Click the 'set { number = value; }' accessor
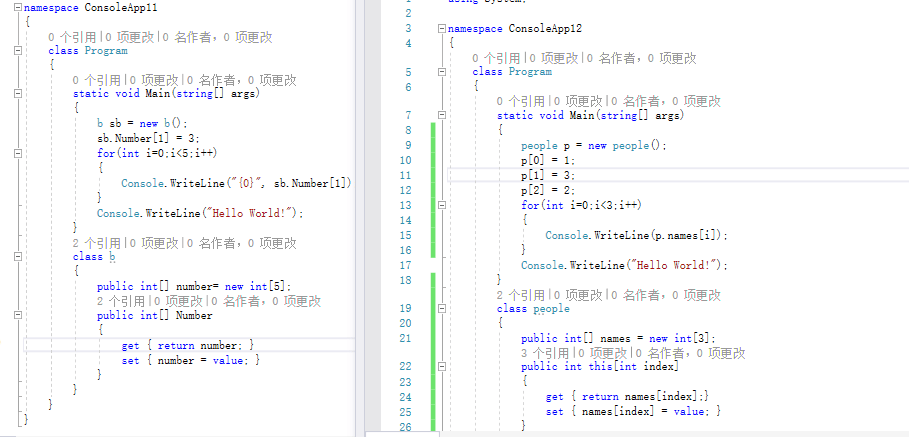Viewport: 909px width, 437px height. [191, 360]
